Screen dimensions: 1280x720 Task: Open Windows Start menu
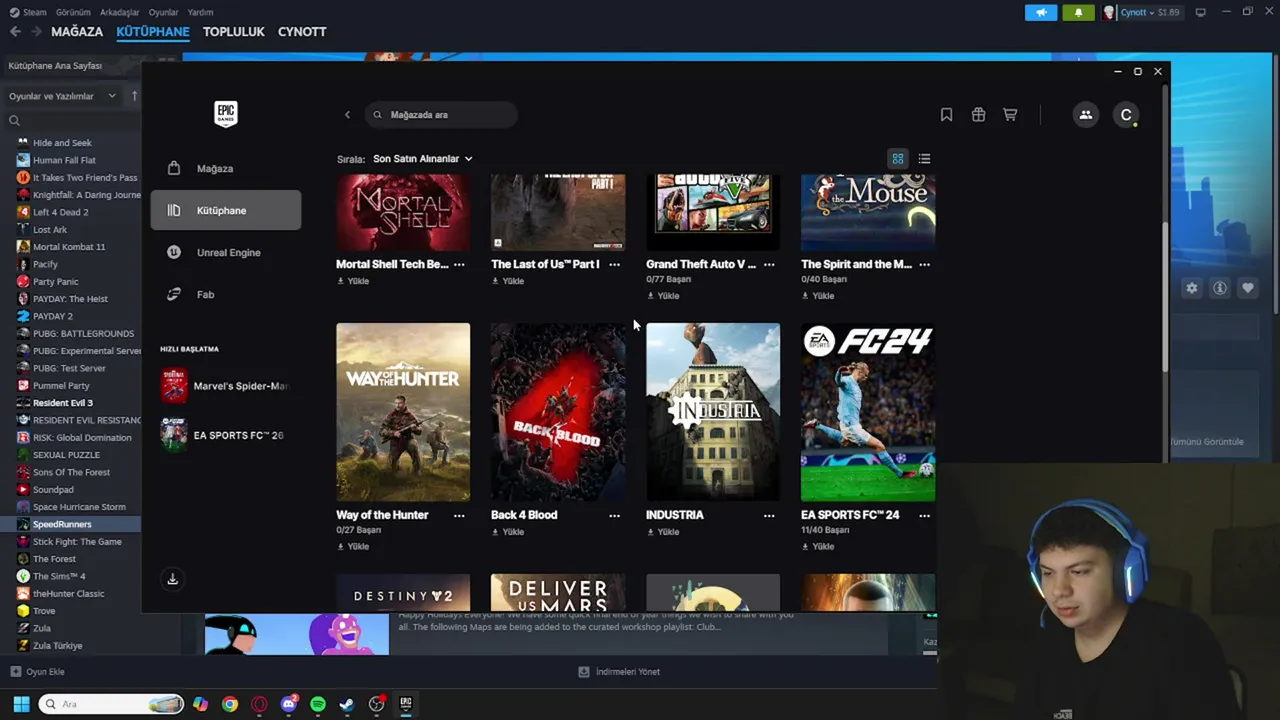[21, 704]
